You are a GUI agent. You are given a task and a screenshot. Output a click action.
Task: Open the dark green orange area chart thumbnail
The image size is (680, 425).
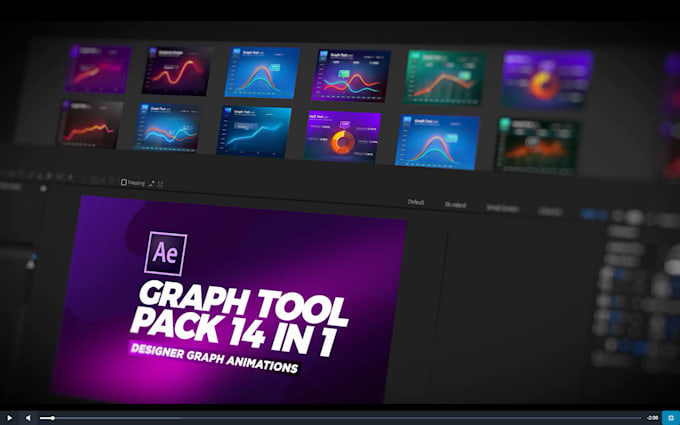pos(538,145)
